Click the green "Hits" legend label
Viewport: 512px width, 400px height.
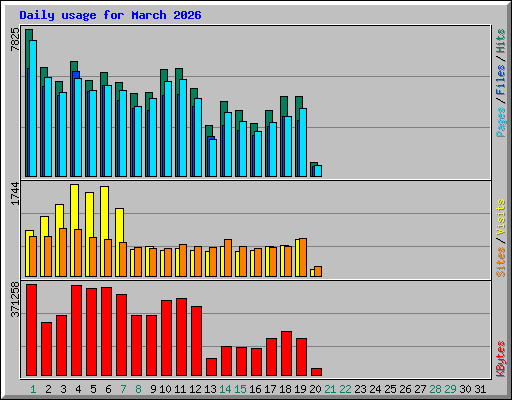[x=501, y=41]
